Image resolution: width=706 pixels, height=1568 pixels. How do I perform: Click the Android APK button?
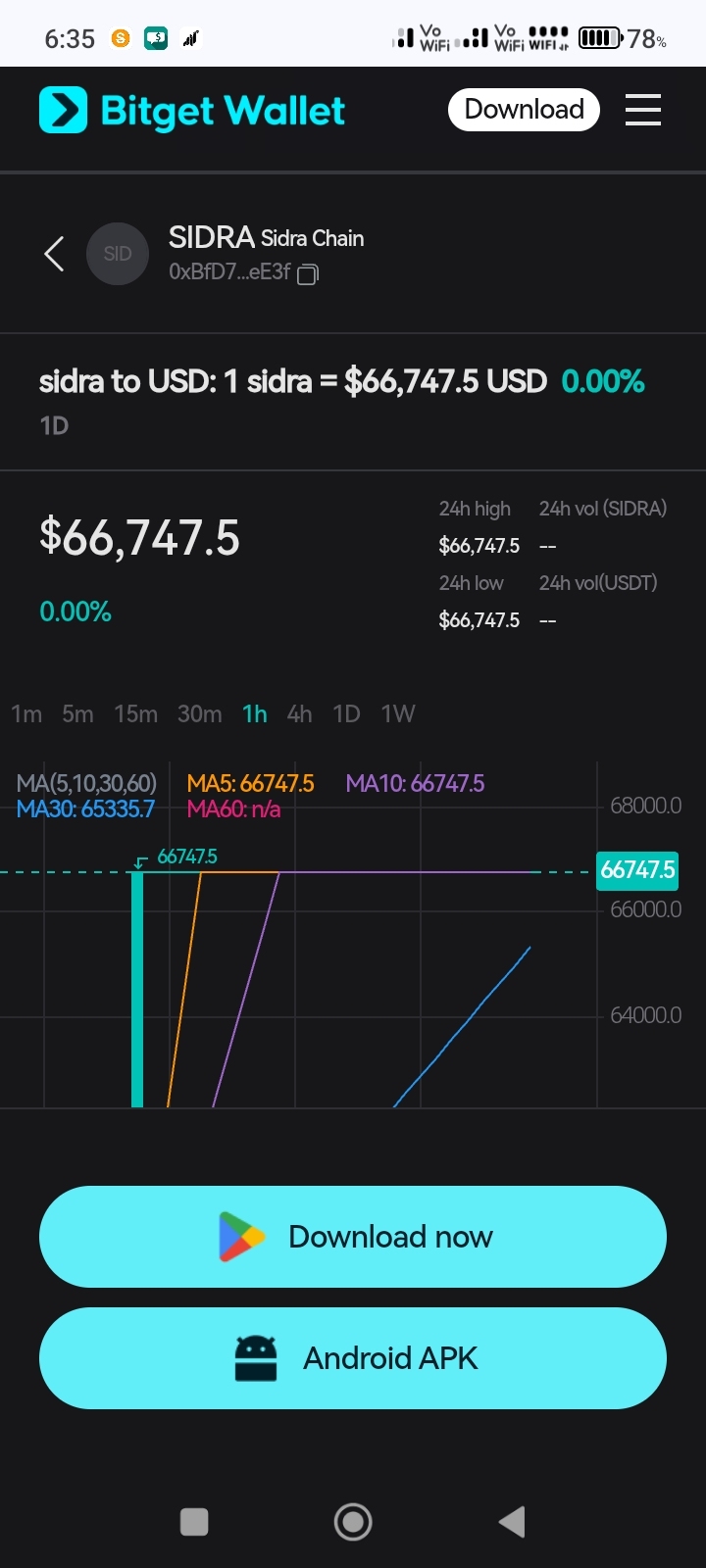(x=353, y=1358)
